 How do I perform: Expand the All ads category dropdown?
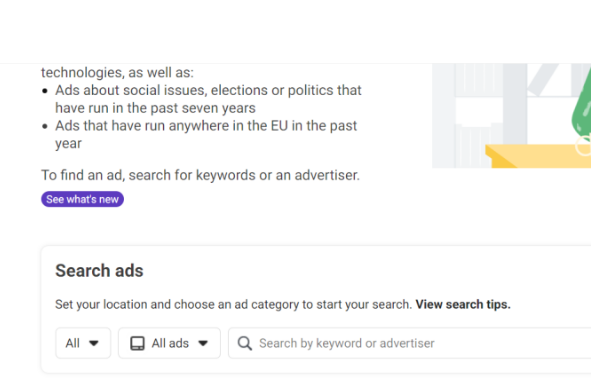[169, 343]
